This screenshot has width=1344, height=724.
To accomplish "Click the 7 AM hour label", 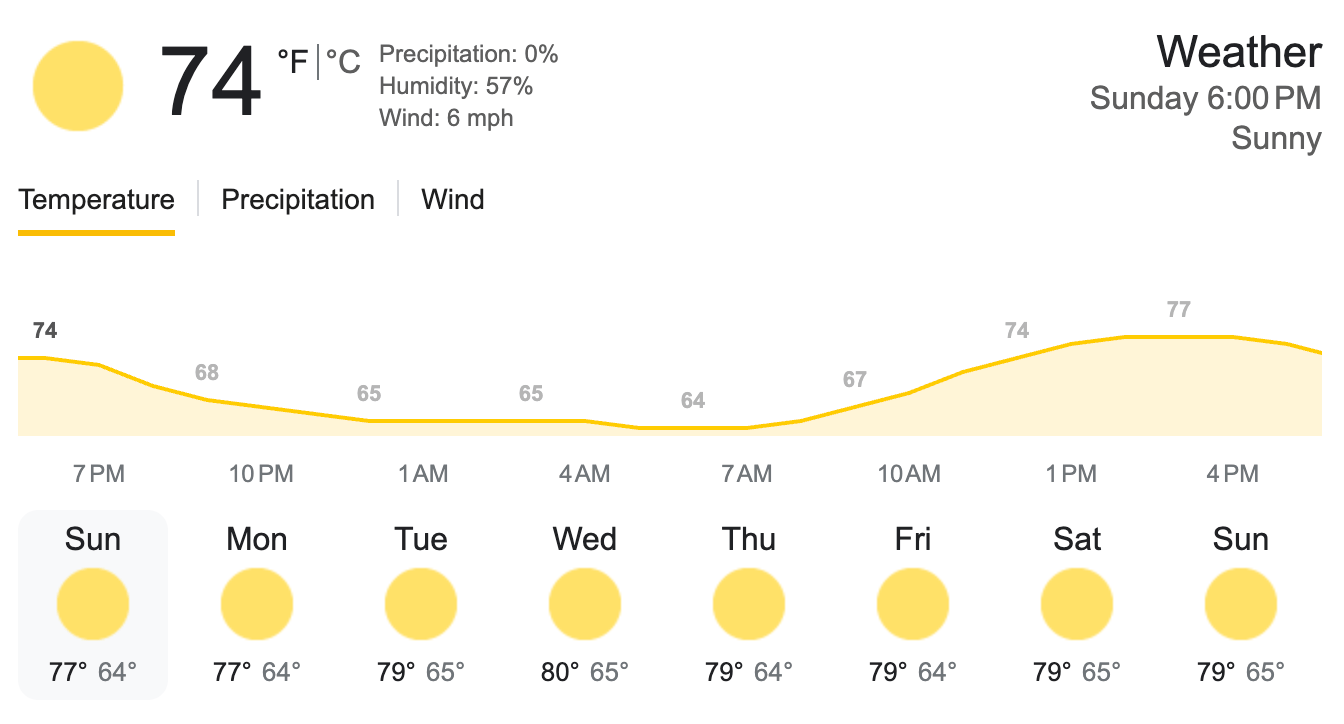I will pyautogui.click(x=747, y=474).
